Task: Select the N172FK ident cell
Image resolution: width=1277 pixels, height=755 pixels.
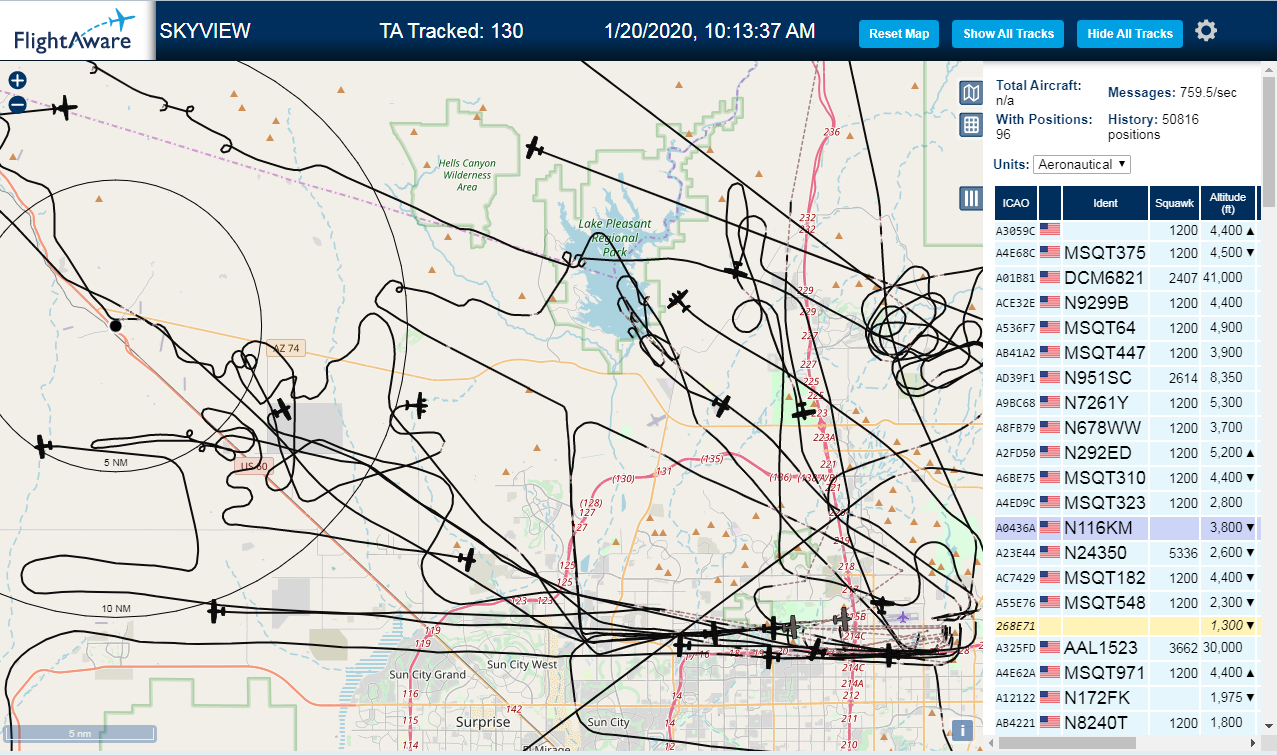Action: click(x=1105, y=697)
